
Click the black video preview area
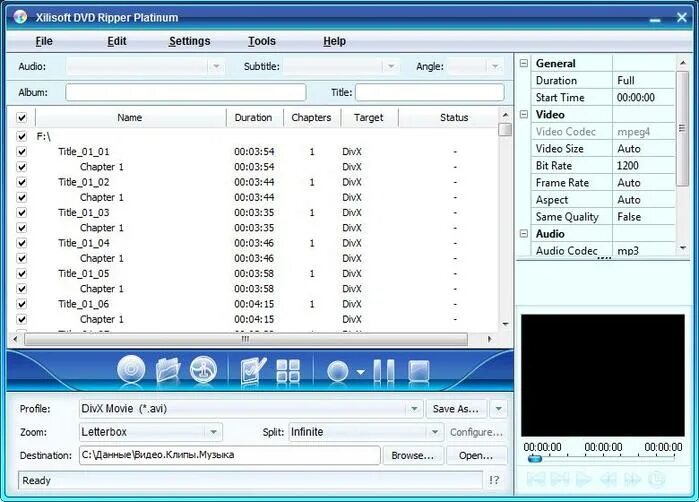[603, 375]
